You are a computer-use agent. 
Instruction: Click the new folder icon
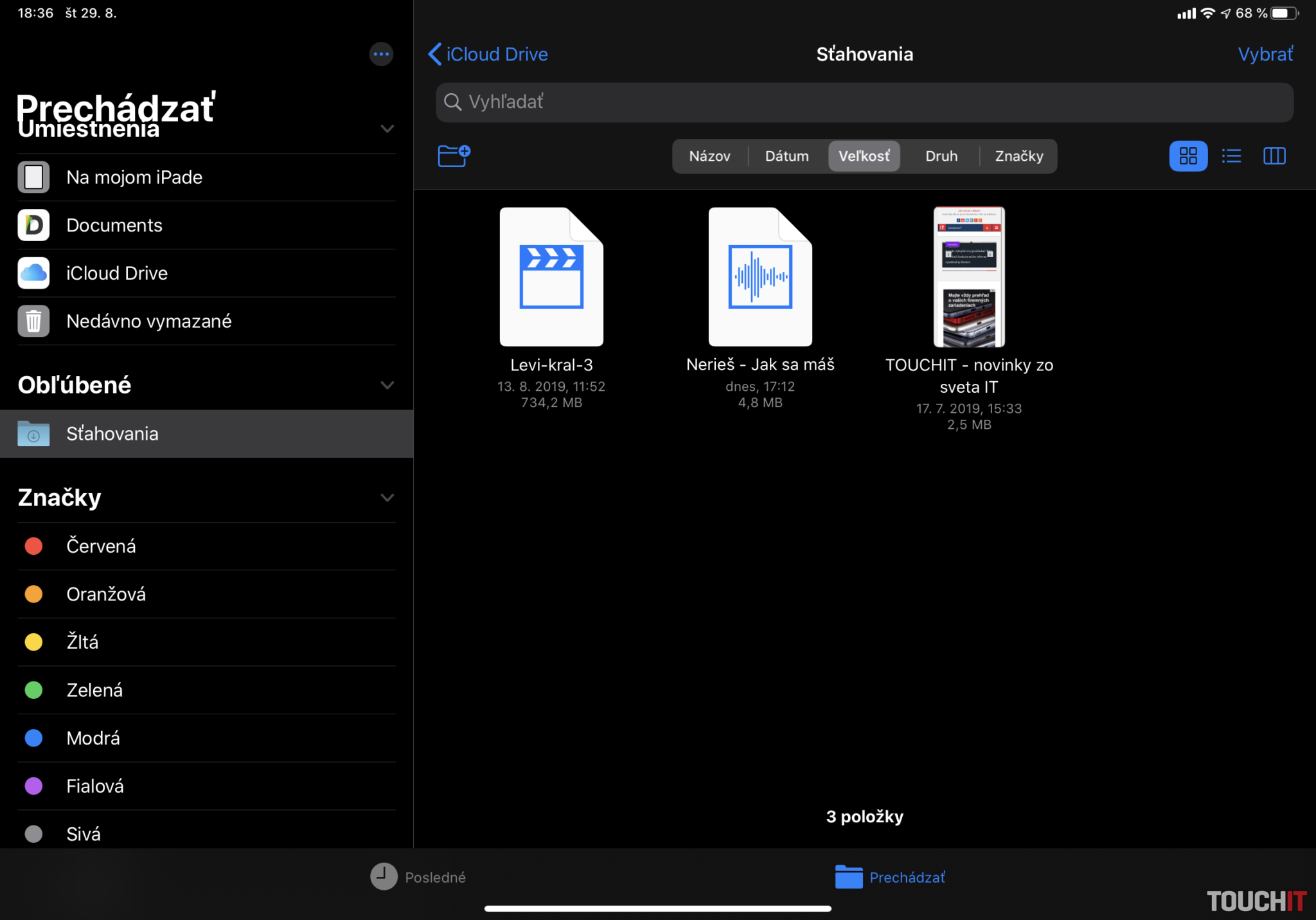coord(454,156)
